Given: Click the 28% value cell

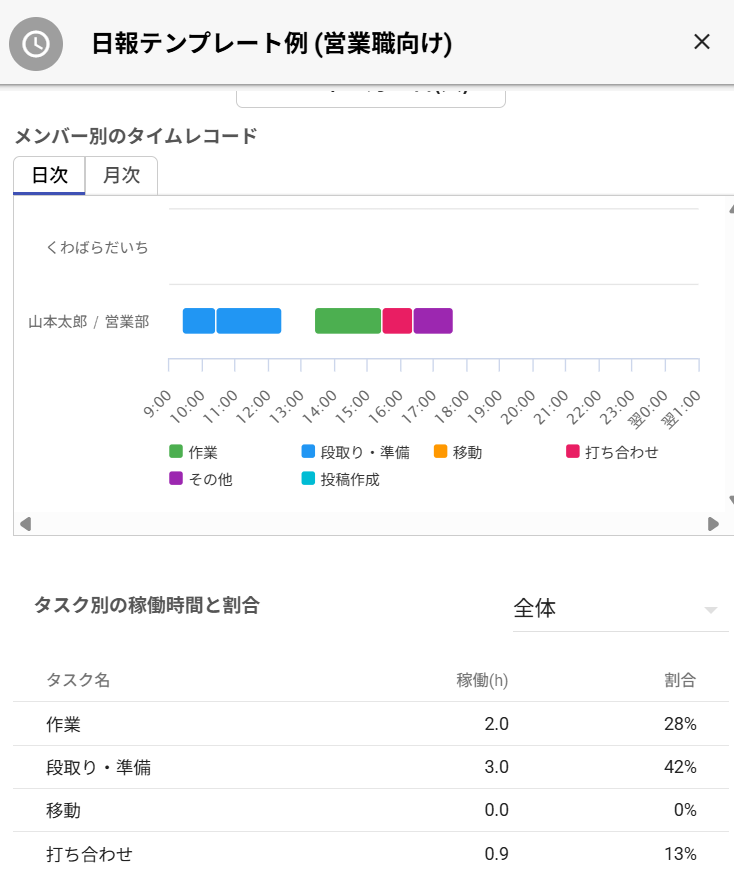Looking at the screenshot, I should coord(680,724).
